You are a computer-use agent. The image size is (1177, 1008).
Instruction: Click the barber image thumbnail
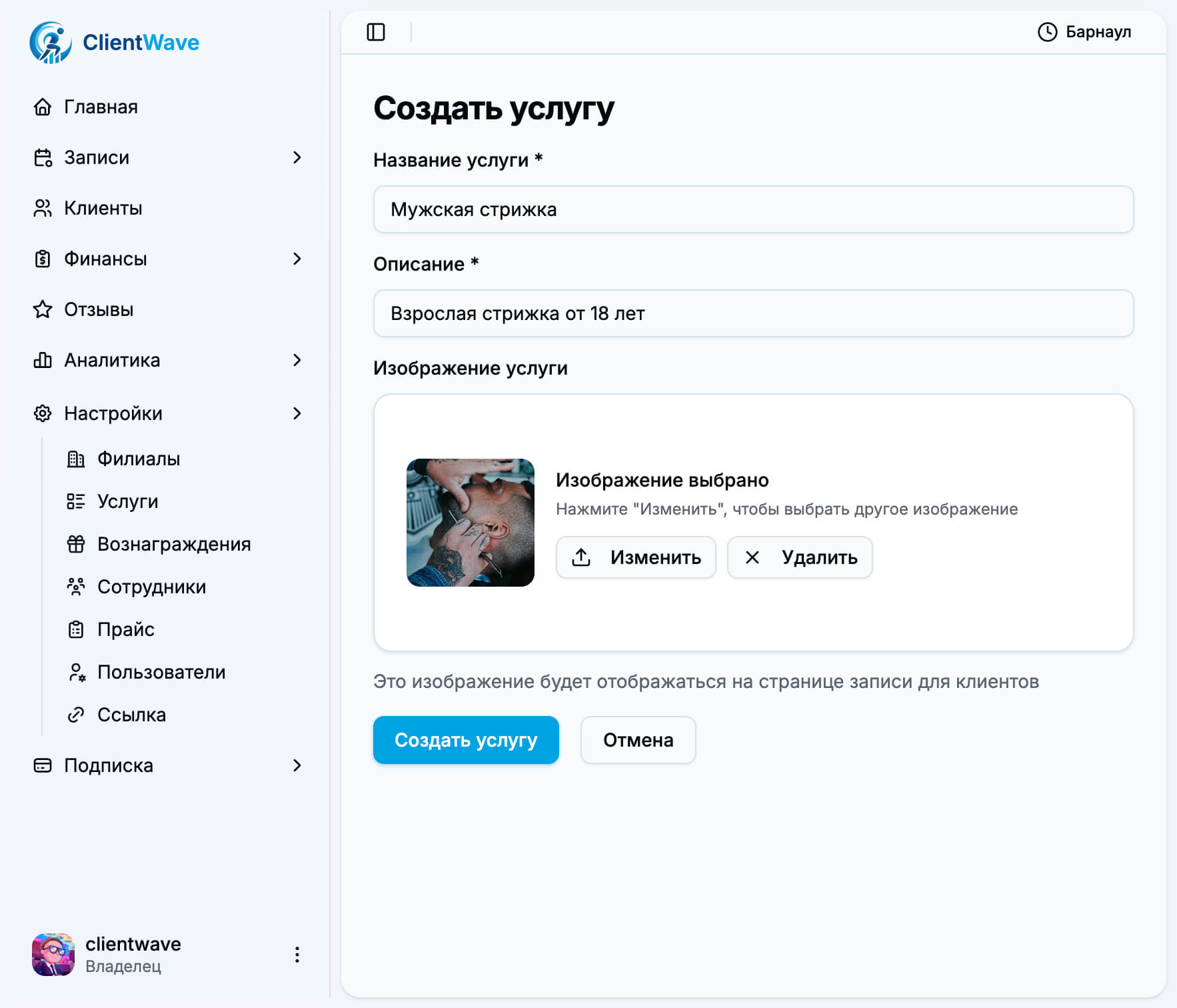tap(471, 524)
